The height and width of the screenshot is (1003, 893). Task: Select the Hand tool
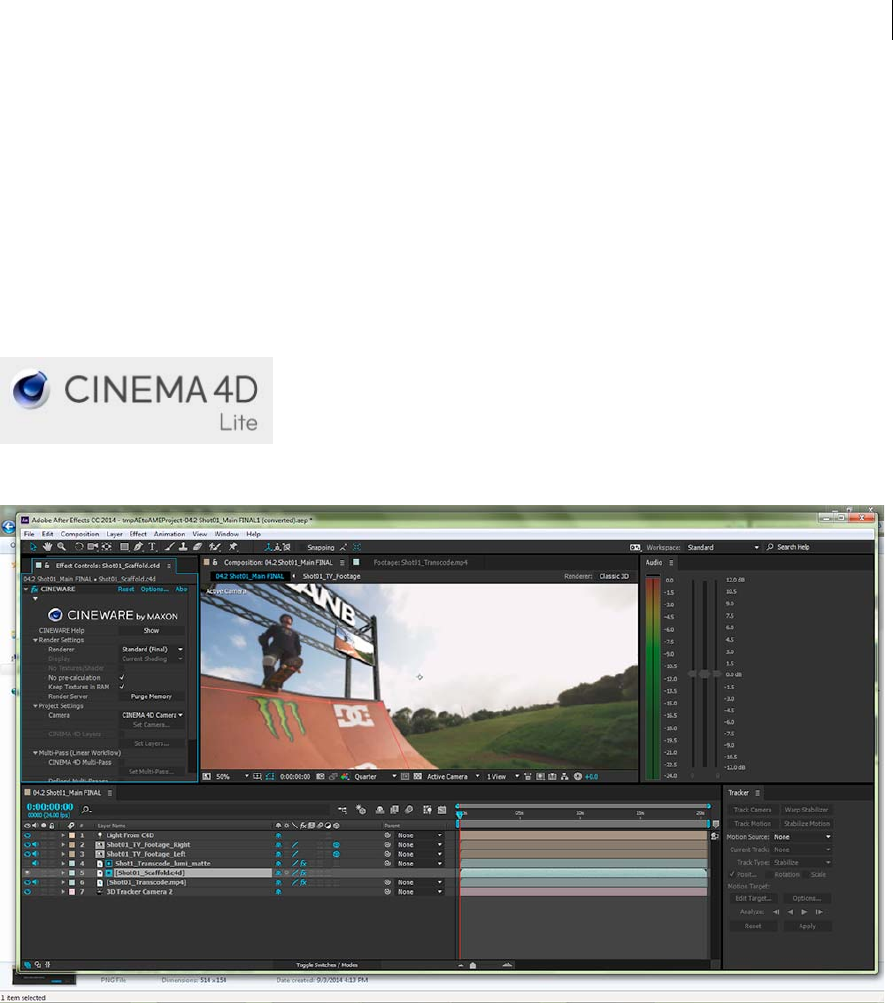pos(47,547)
